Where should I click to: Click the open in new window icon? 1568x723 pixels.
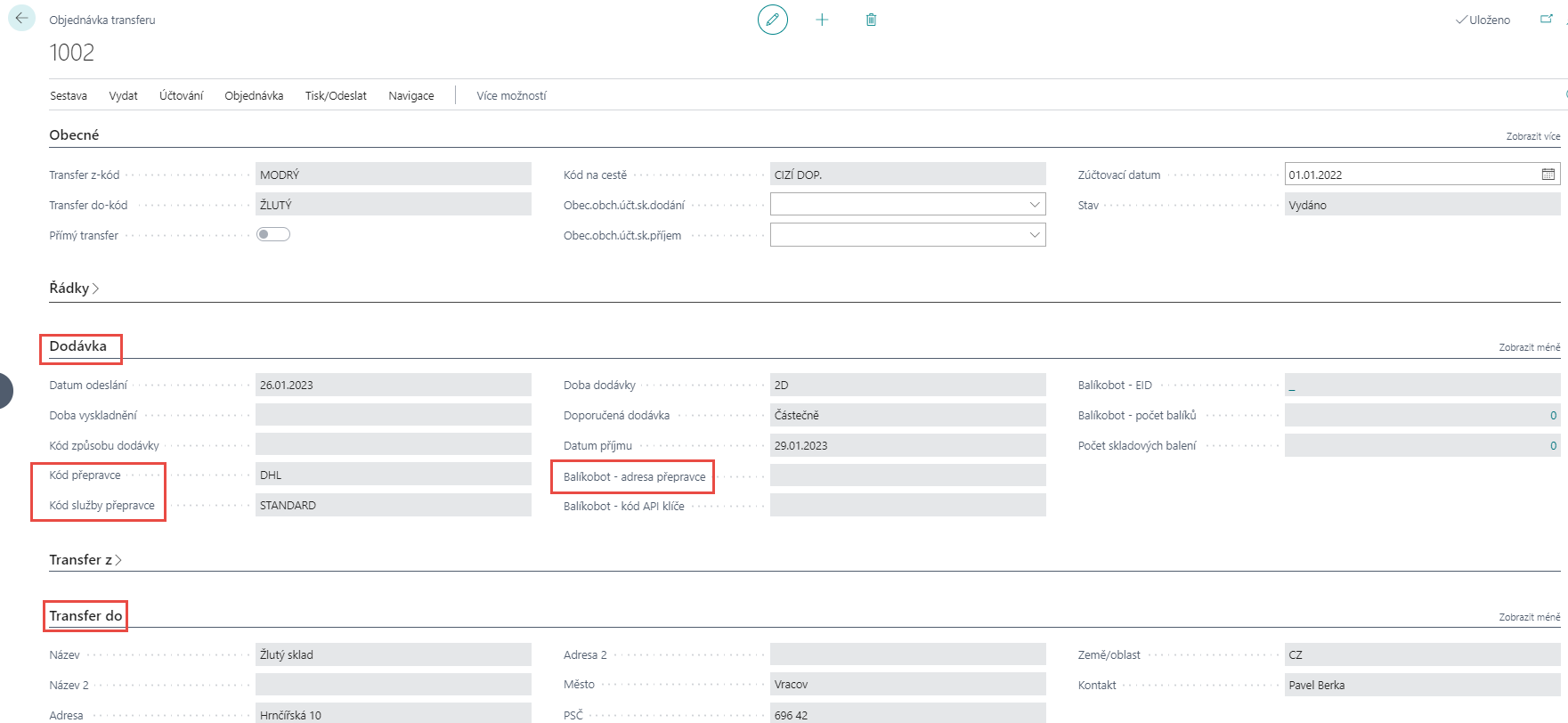(1546, 20)
